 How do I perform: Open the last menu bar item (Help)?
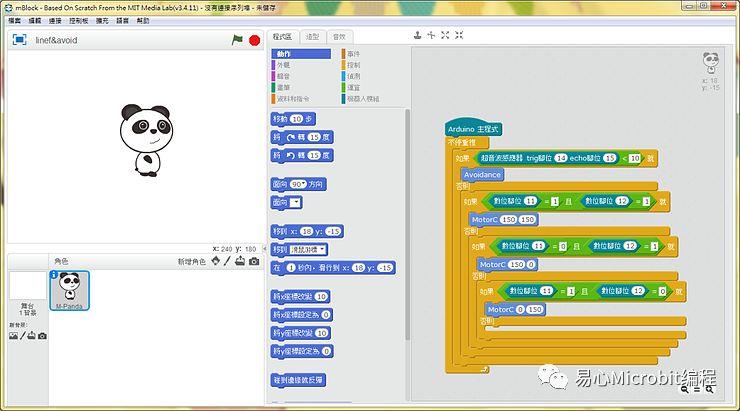coord(143,21)
